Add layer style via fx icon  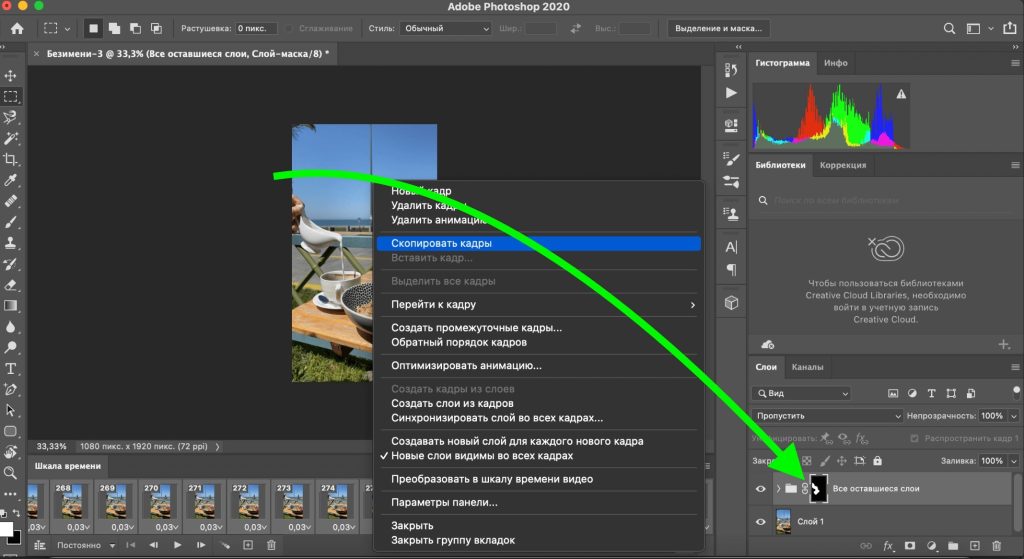887,546
